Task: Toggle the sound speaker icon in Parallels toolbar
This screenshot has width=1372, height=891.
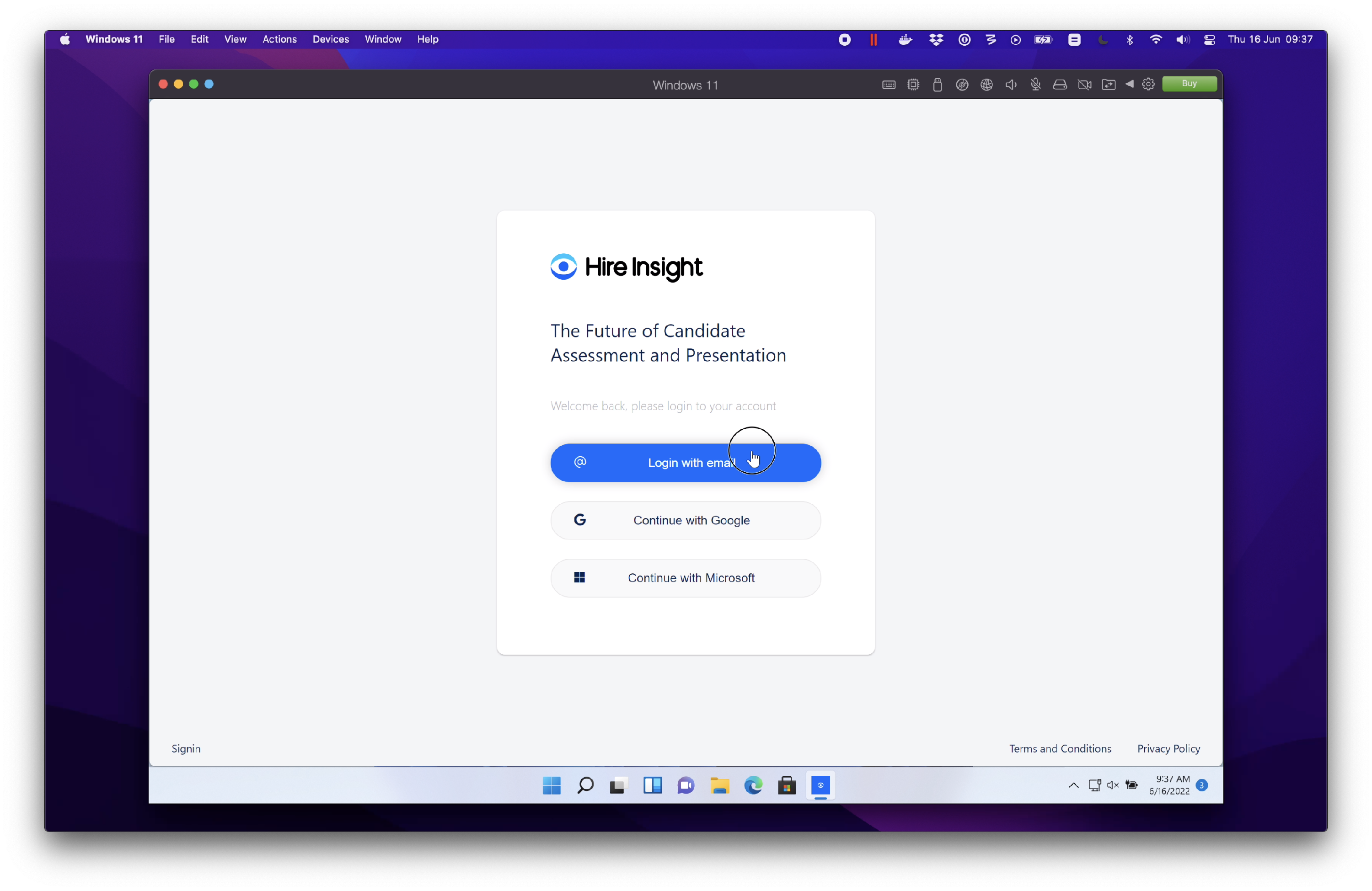Action: point(1011,85)
